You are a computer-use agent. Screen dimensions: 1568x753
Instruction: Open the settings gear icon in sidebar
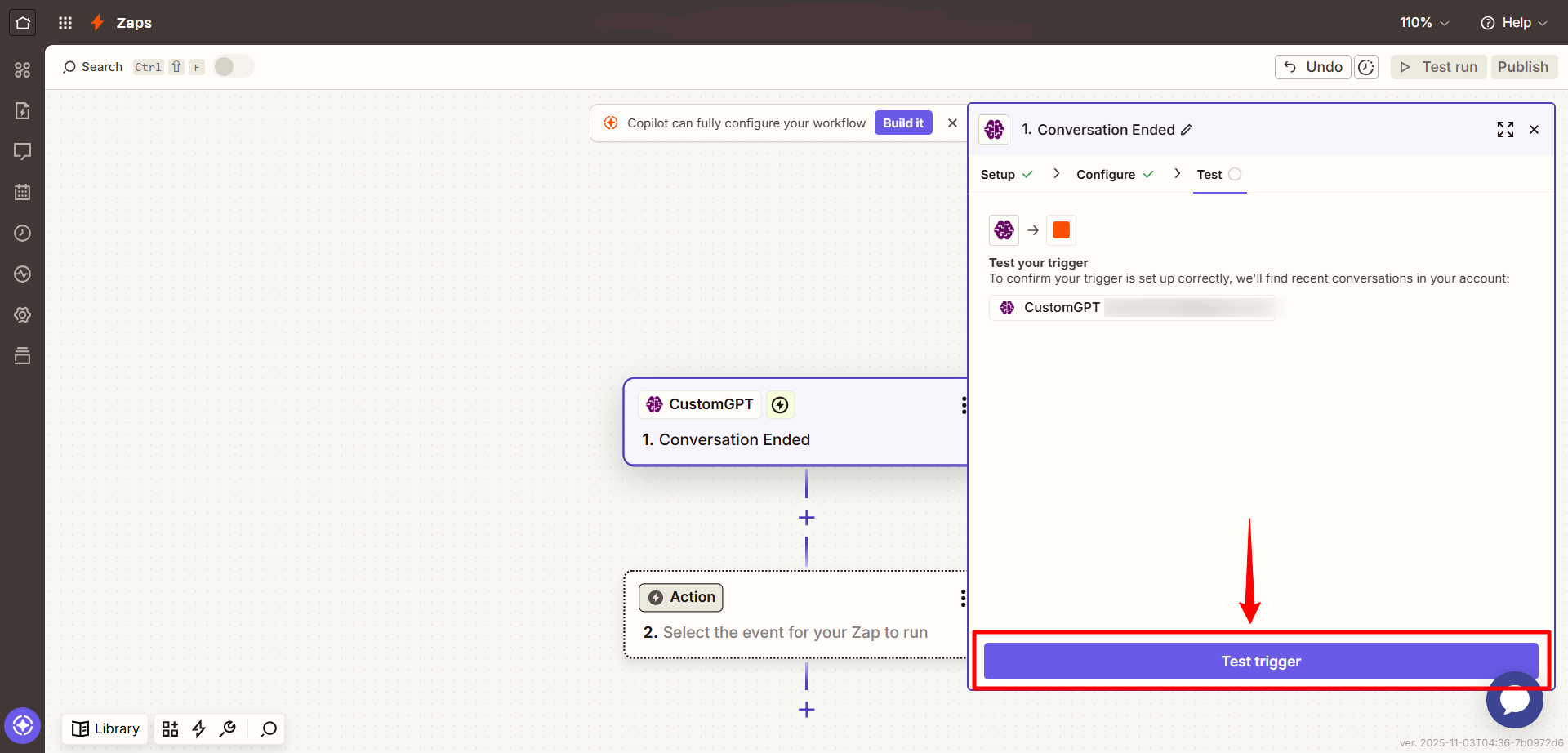pyautogui.click(x=23, y=315)
